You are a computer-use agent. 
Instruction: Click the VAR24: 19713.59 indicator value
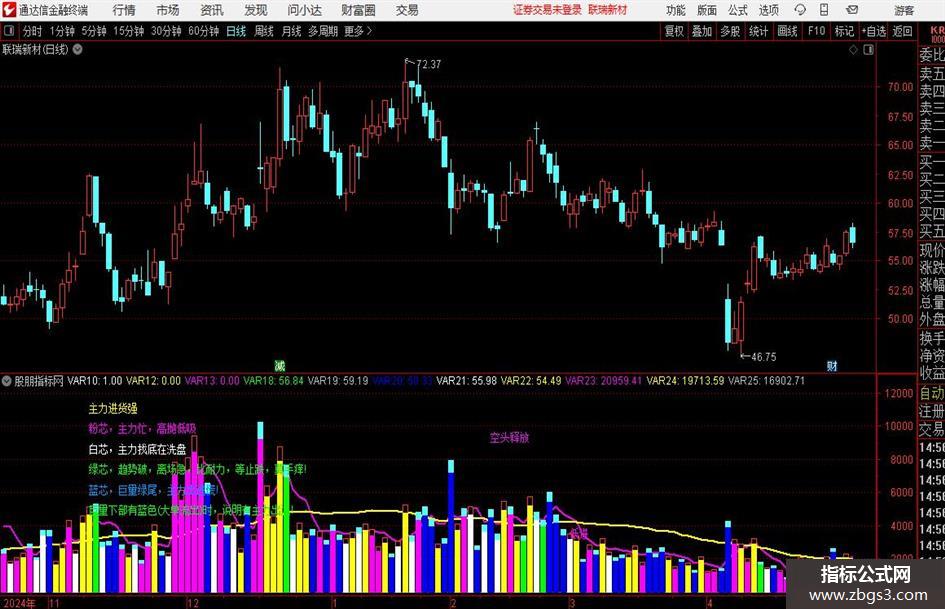685,380
